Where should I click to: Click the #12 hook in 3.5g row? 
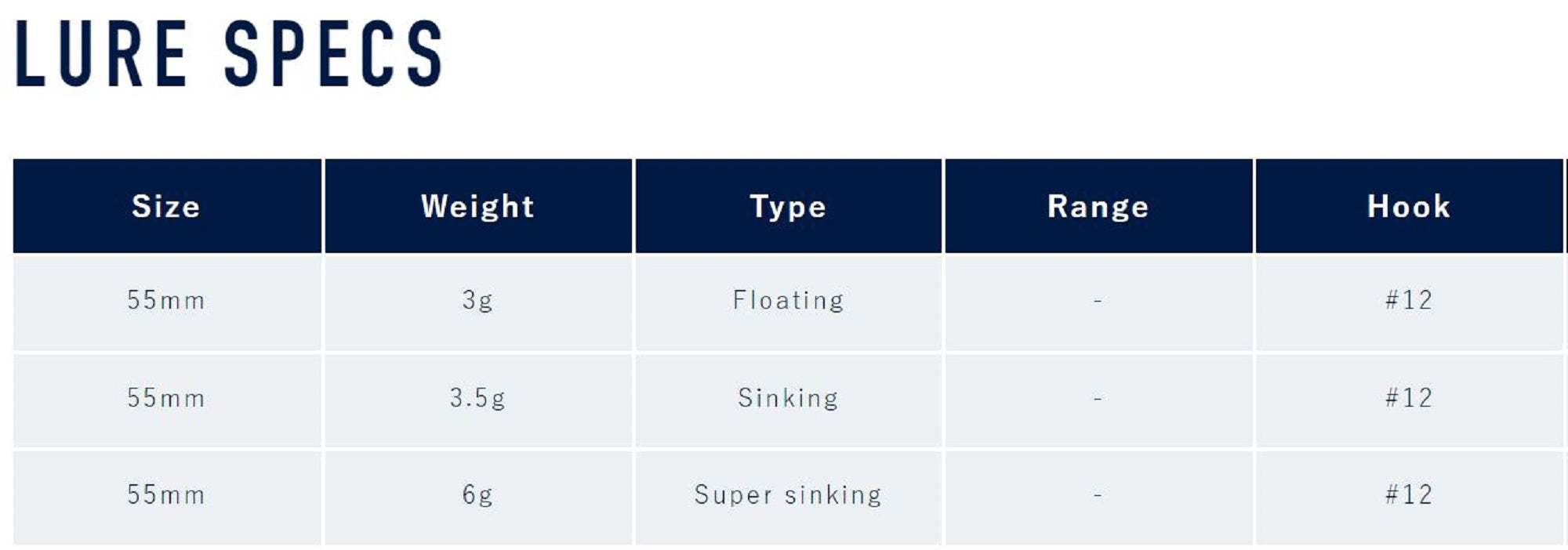1408,398
